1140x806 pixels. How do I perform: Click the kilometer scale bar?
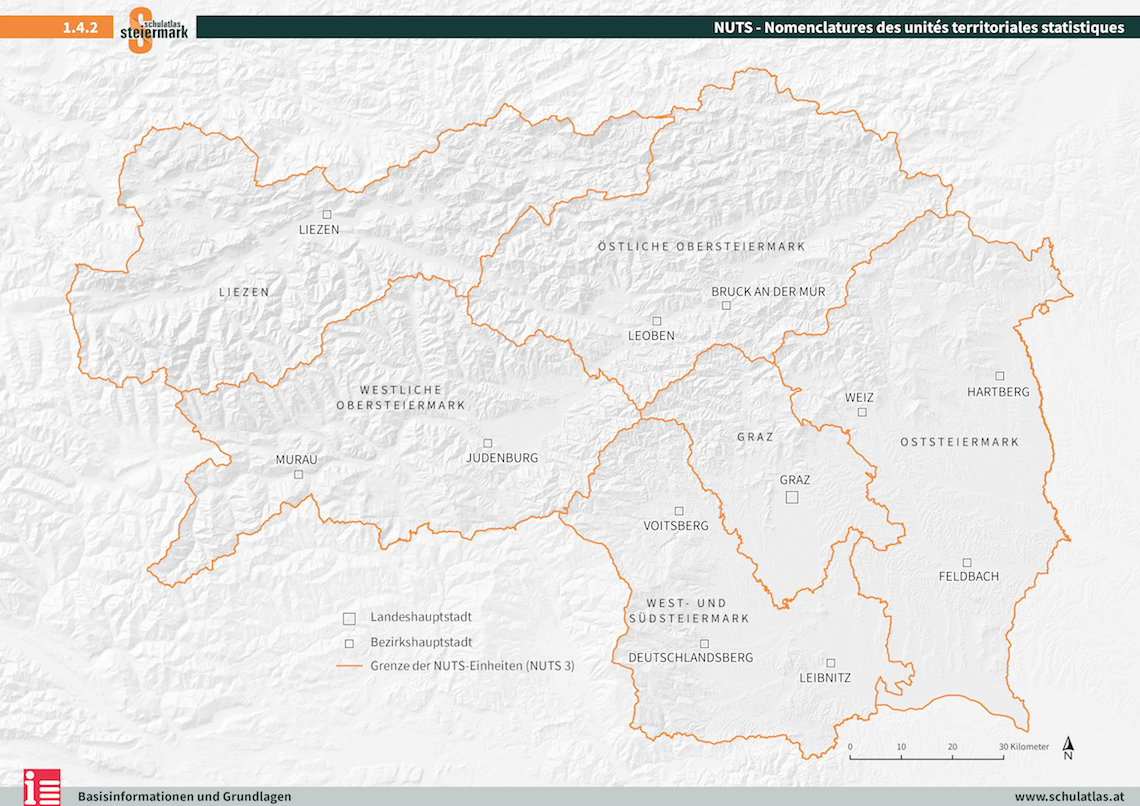click(x=927, y=757)
